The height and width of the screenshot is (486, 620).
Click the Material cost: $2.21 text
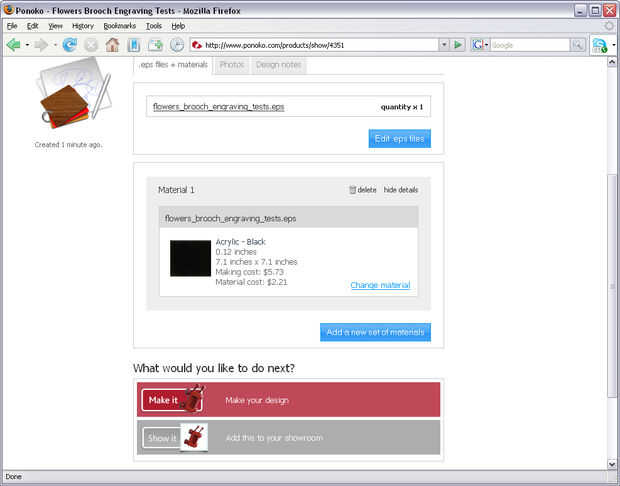click(251, 282)
